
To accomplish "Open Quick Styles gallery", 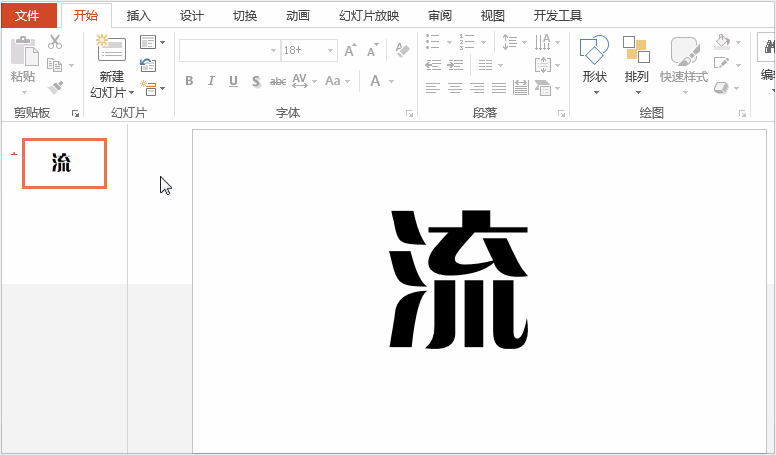I will 684,64.
